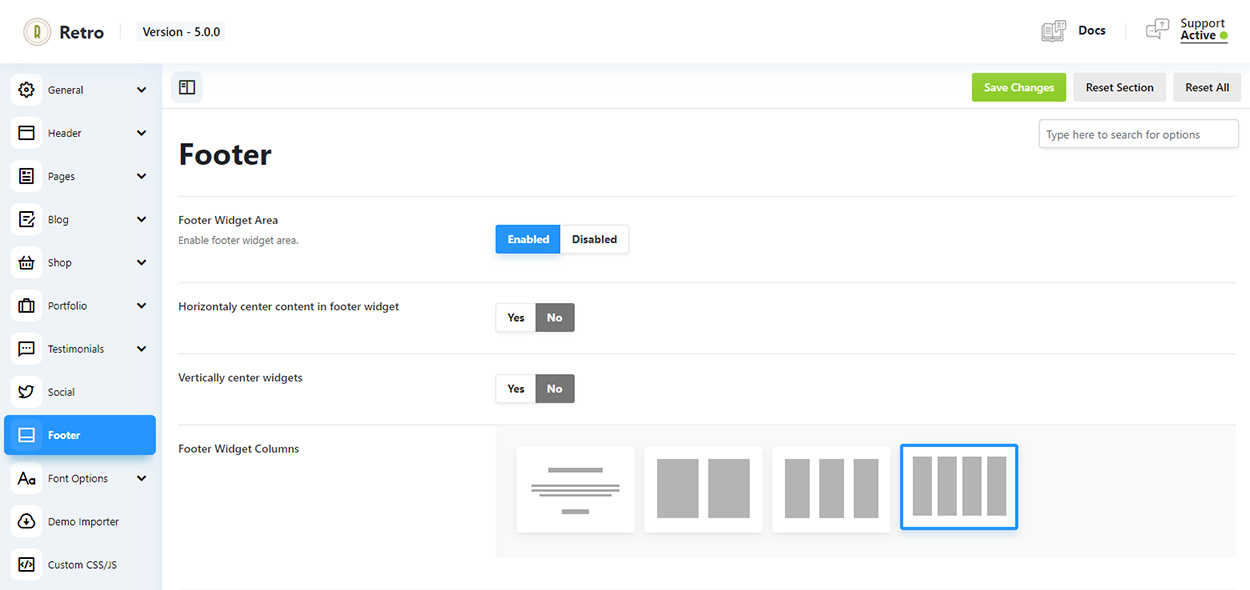Click the Footer Widget Columns label
Image resolution: width=1250 pixels, height=590 pixels.
coord(239,449)
